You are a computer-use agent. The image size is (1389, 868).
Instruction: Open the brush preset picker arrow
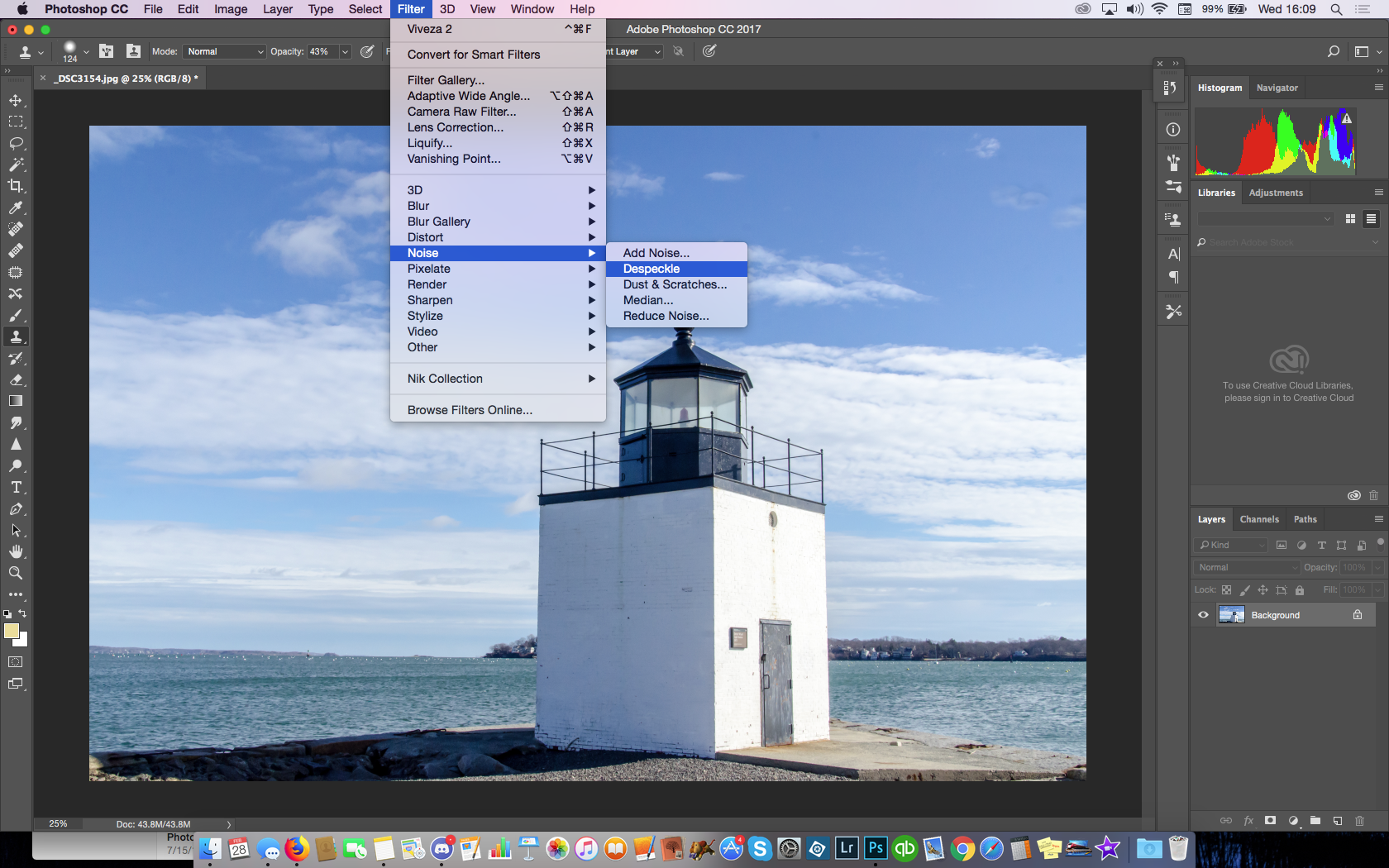(x=86, y=51)
